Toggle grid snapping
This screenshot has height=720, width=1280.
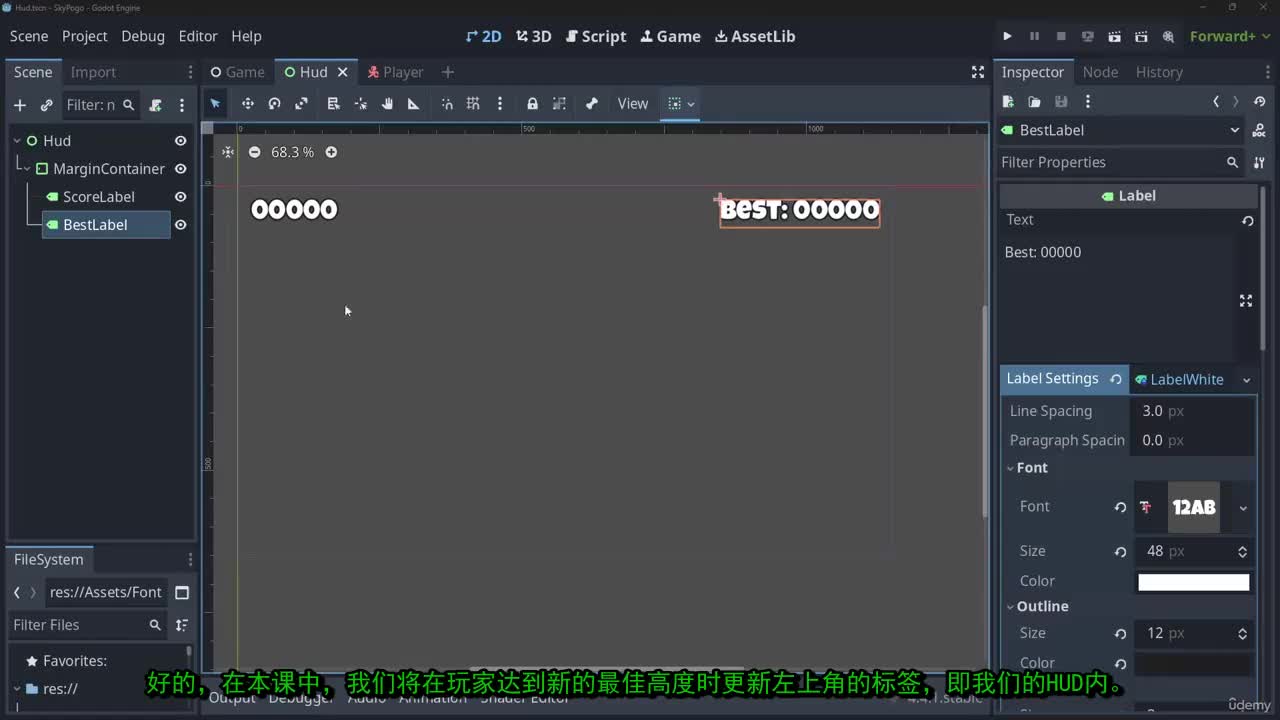click(x=473, y=104)
